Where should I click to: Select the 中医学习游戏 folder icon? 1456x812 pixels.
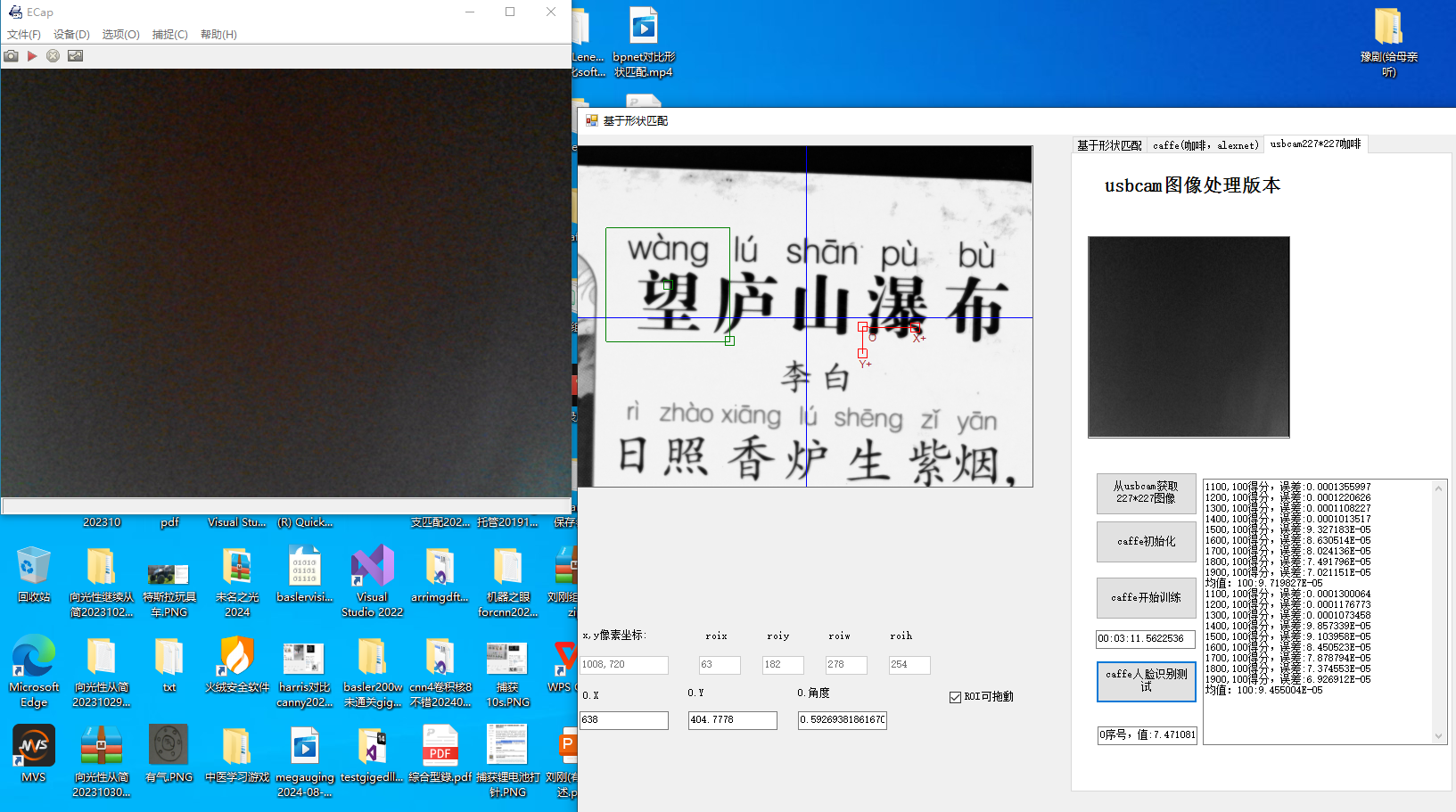(x=237, y=753)
